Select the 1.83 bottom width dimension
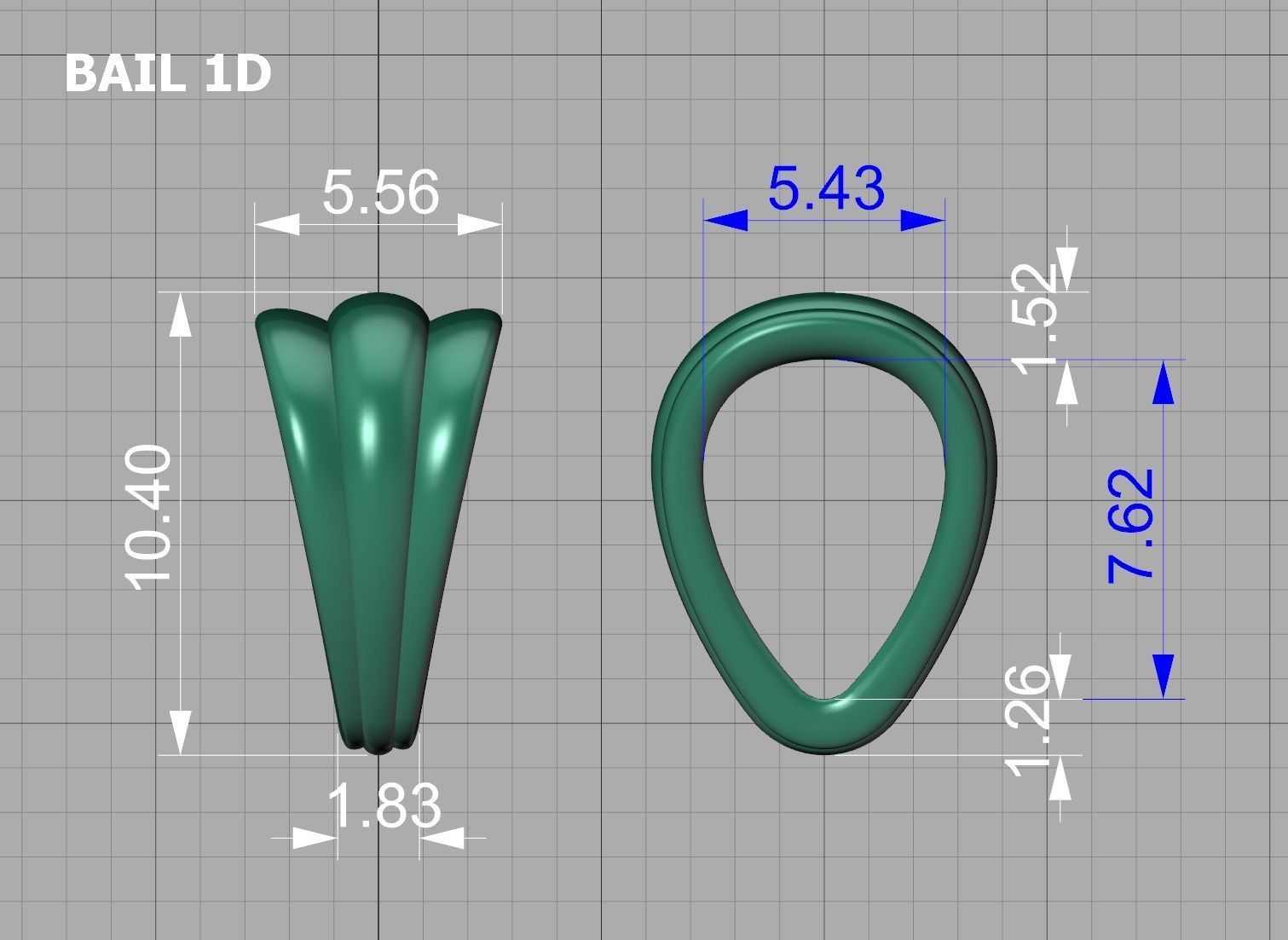The height and width of the screenshot is (940, 1288). point(385,805)
